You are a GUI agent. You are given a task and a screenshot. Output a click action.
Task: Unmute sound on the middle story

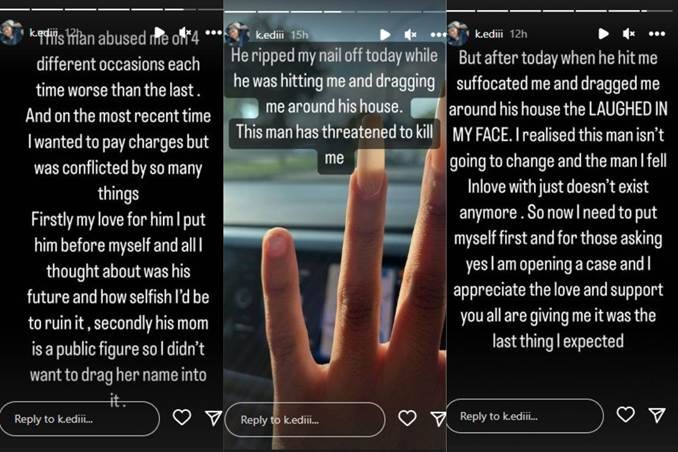(x=410, y=34)
